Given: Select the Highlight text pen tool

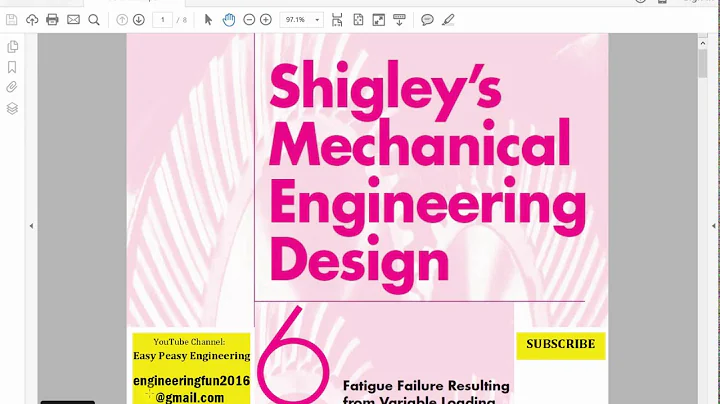Looking at the screenshot, I should tap(448, 20).
